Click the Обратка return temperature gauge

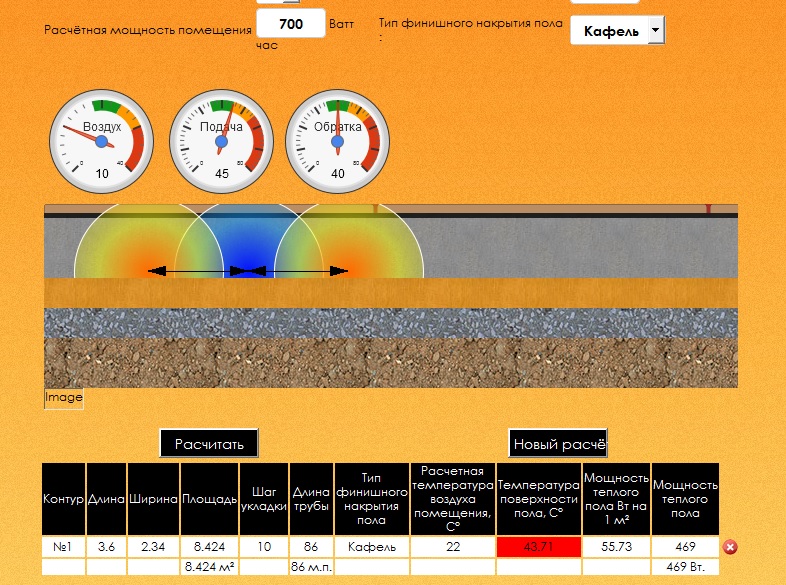click(x=337, y=141)
